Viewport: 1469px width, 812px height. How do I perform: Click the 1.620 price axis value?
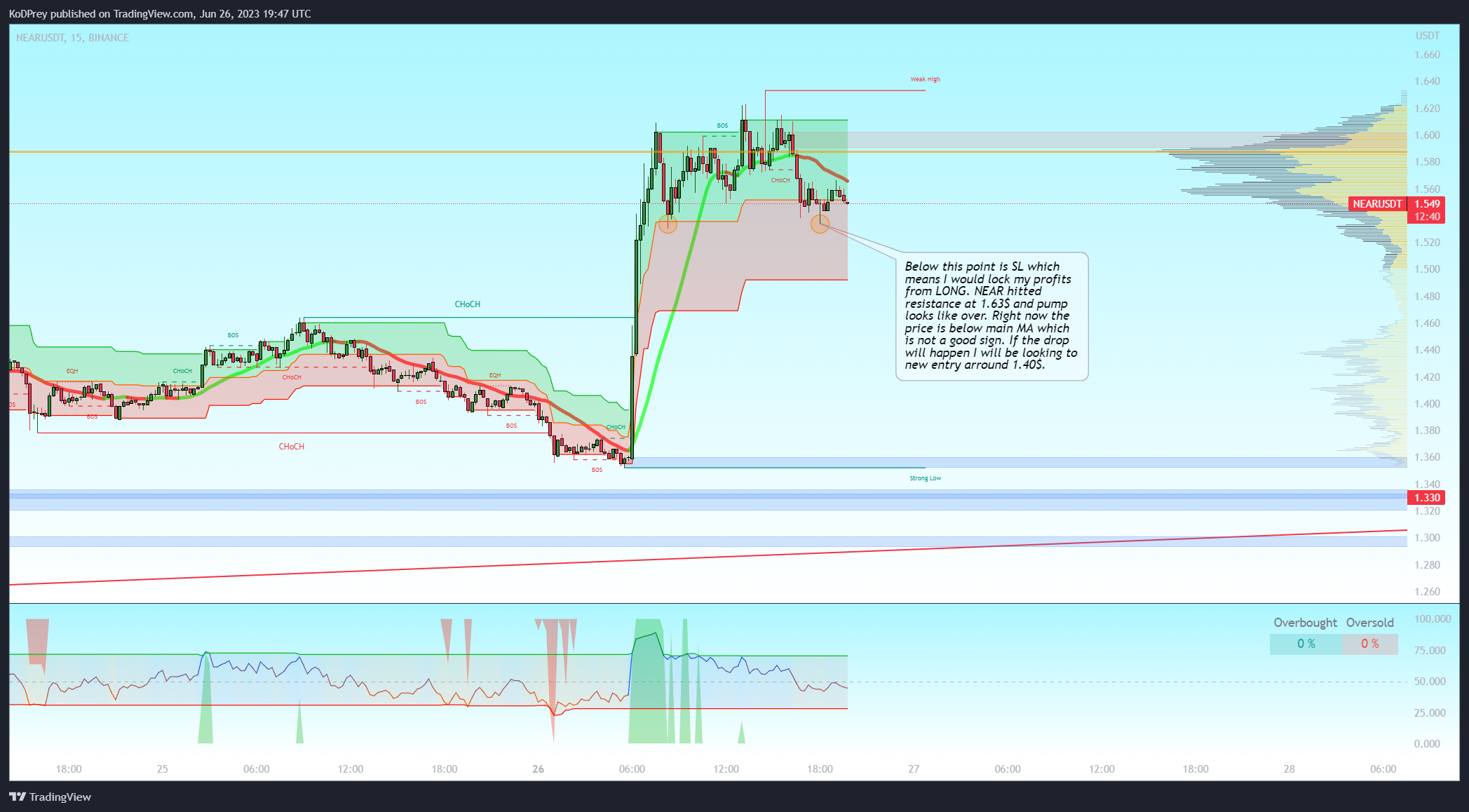pyautogui.click(x=1427, y=109)
